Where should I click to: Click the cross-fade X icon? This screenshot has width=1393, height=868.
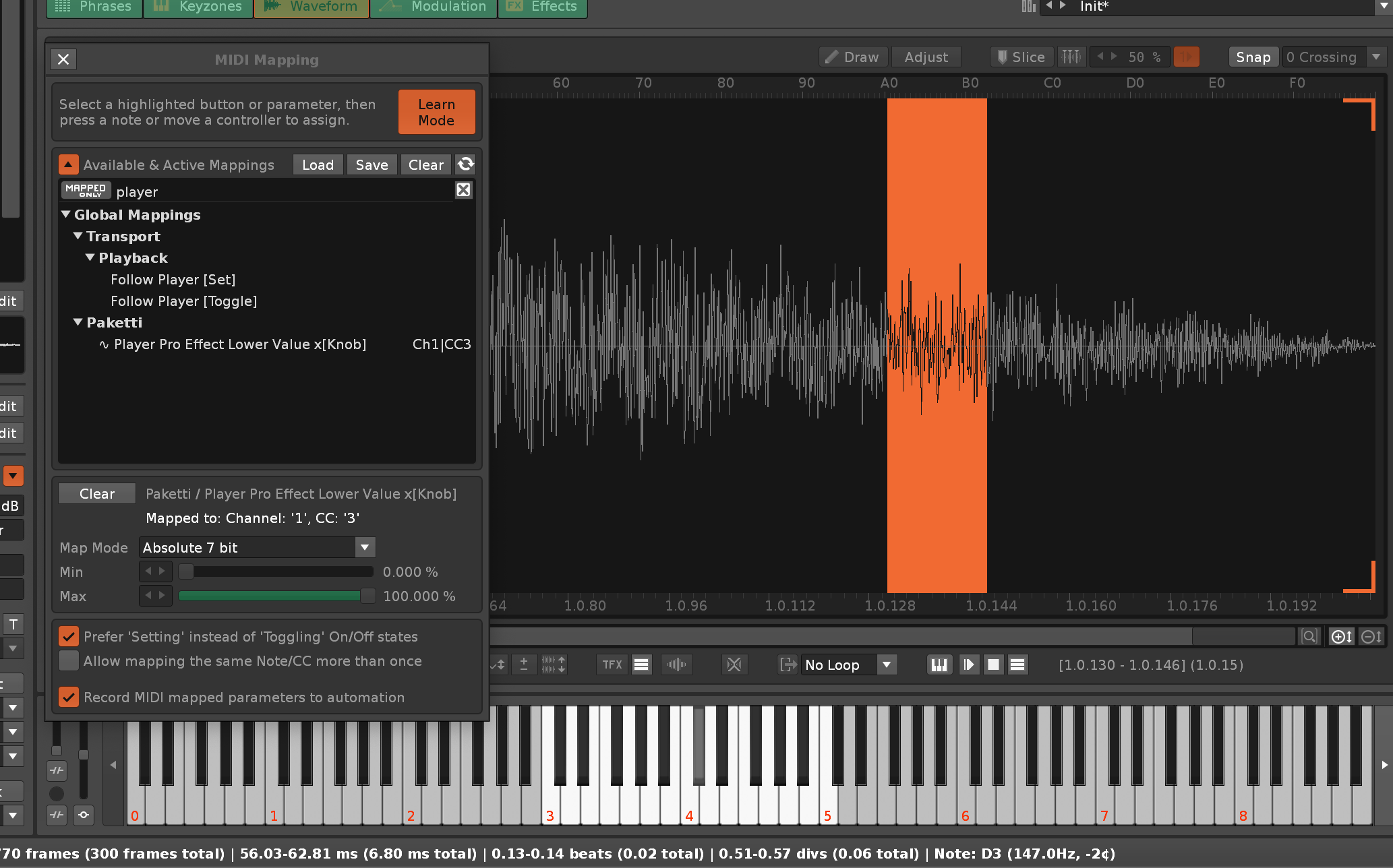click(734, 665)
